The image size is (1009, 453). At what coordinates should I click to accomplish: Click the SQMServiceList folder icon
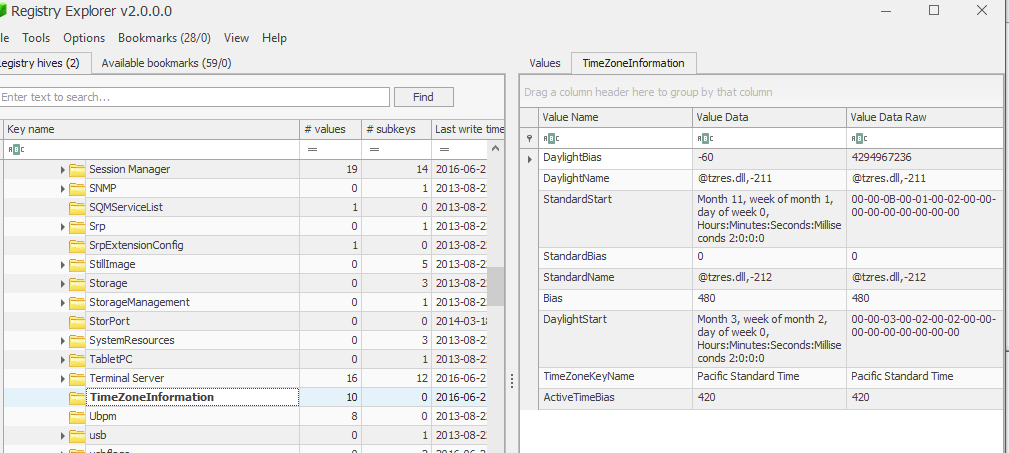tap(77, 208)
